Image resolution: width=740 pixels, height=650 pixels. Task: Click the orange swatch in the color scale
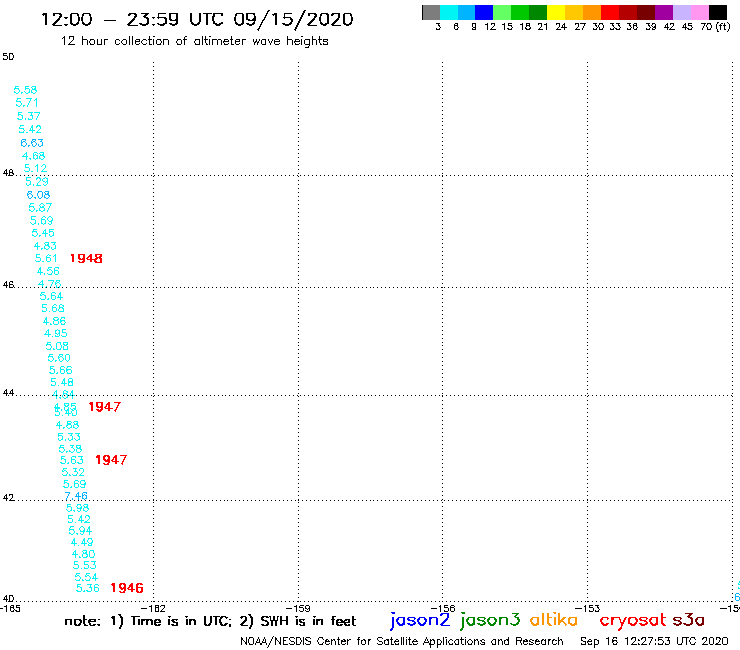click(592, 12)
